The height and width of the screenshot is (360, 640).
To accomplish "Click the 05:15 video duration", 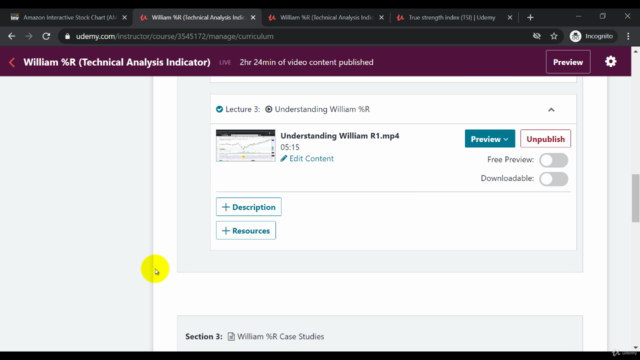I will click(290, 147).
